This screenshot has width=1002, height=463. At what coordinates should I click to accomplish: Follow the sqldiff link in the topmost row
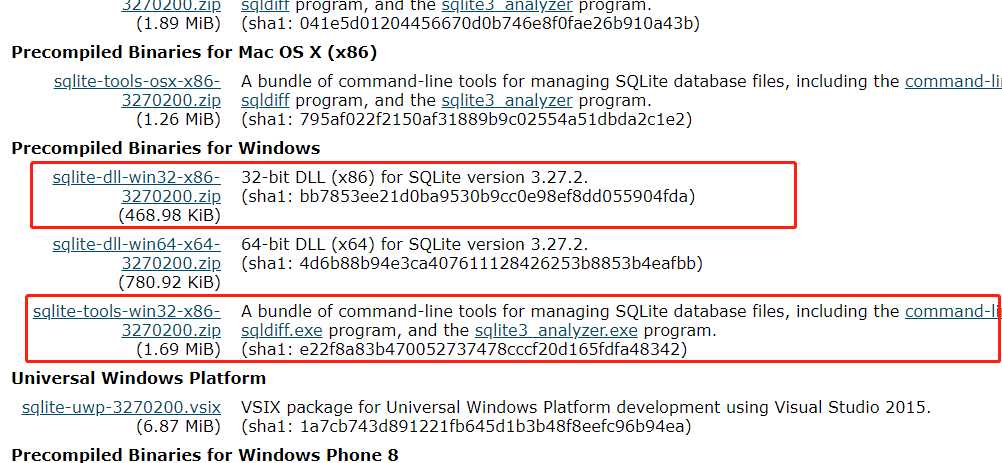(265, 6)
